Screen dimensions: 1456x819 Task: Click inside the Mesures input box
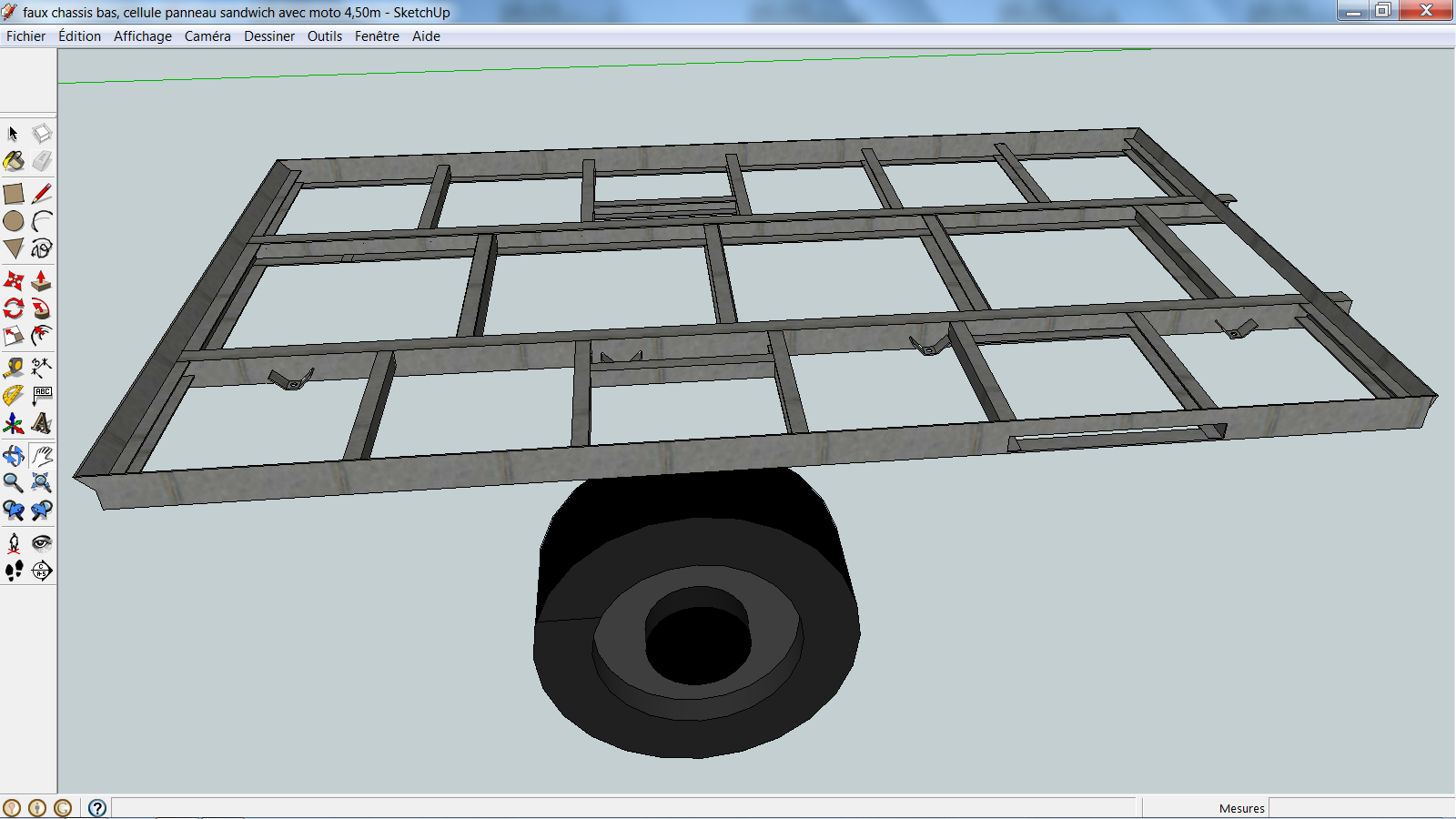1360,808
